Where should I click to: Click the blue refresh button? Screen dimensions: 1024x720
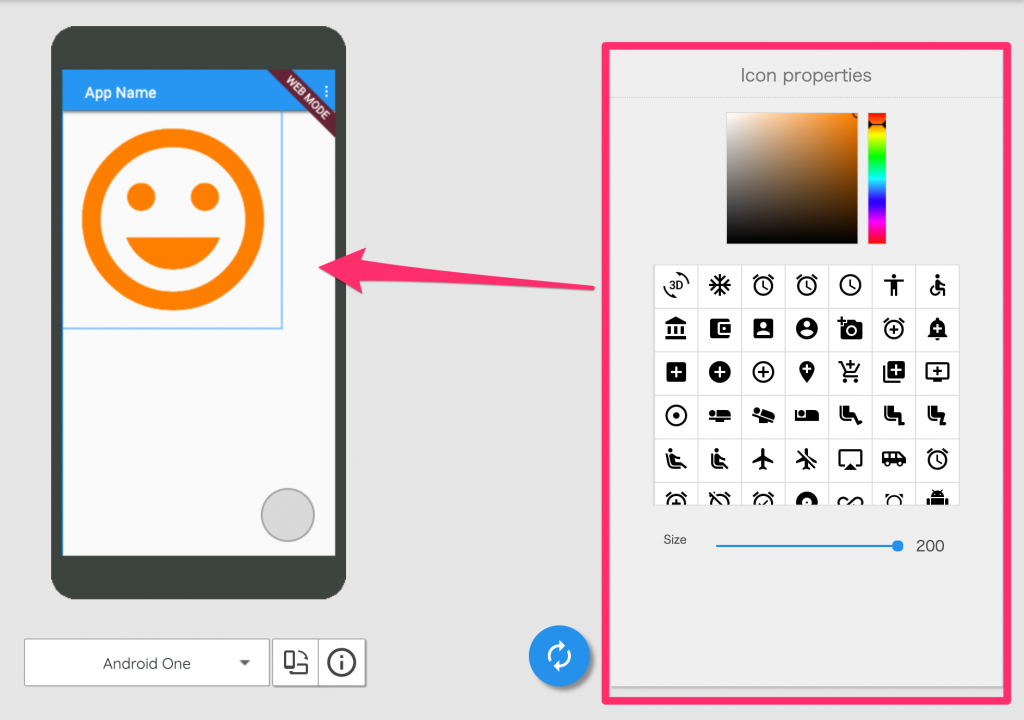(559, 656)
